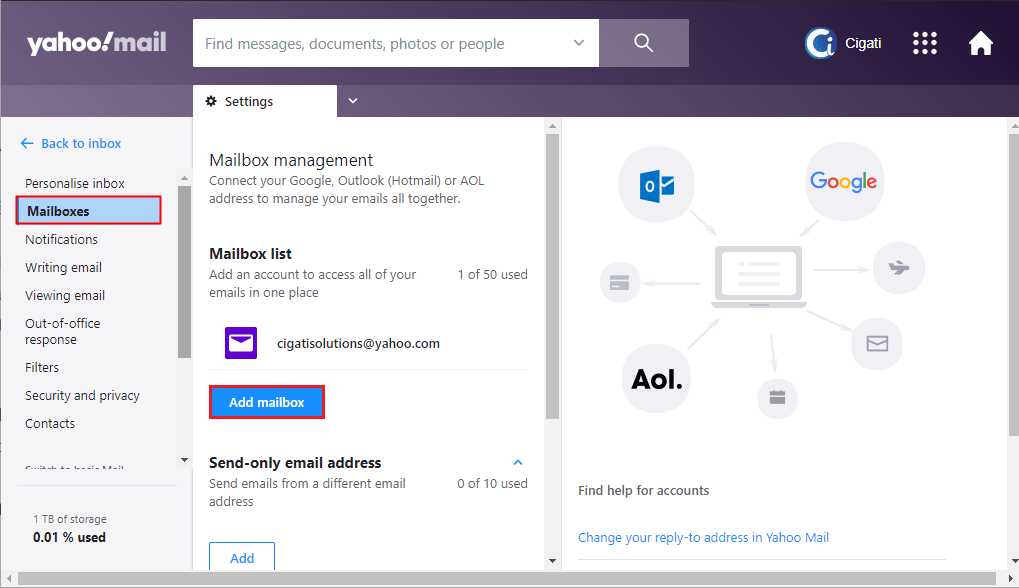Click the middle panel scrollbar thumb
This screenshot has height=588, width=1019.
point(552,276)
